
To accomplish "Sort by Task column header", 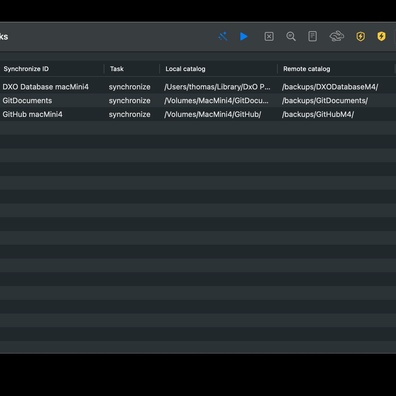I will [117, 69].
